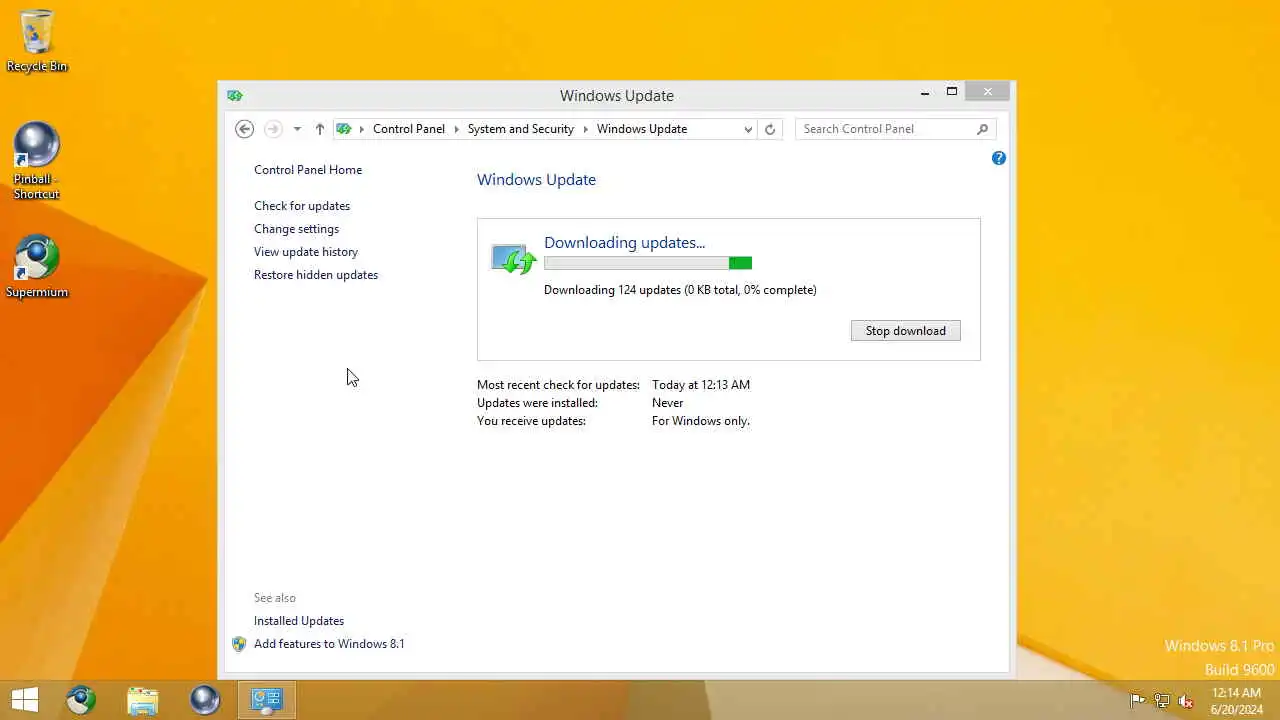The width and height of the screenshot is (1280, 720).
Task: Click the shield icon beside Add features
Action: pyautogui.click(x=239, y=644)
